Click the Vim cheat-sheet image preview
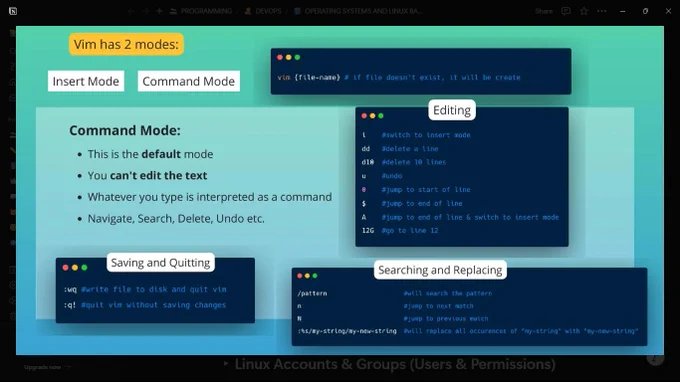Image resolution: width=680 pixels, height=382 pixels. tap(340, 190)
